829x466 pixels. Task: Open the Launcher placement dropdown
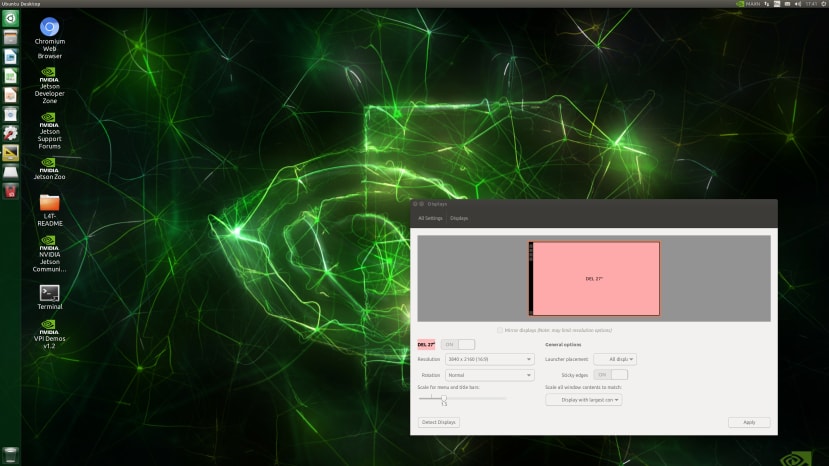click(x=615, y=359)
